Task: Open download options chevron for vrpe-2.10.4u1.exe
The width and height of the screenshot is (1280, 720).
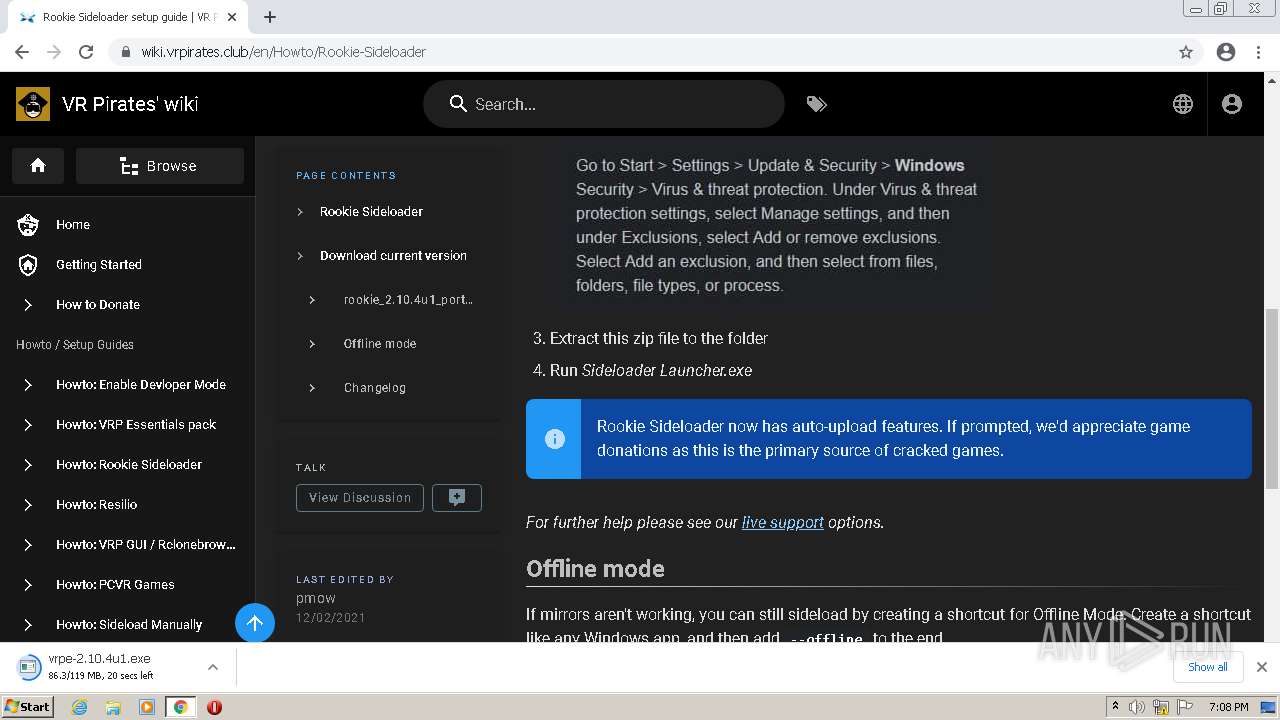Action: [x=213, y=667]
